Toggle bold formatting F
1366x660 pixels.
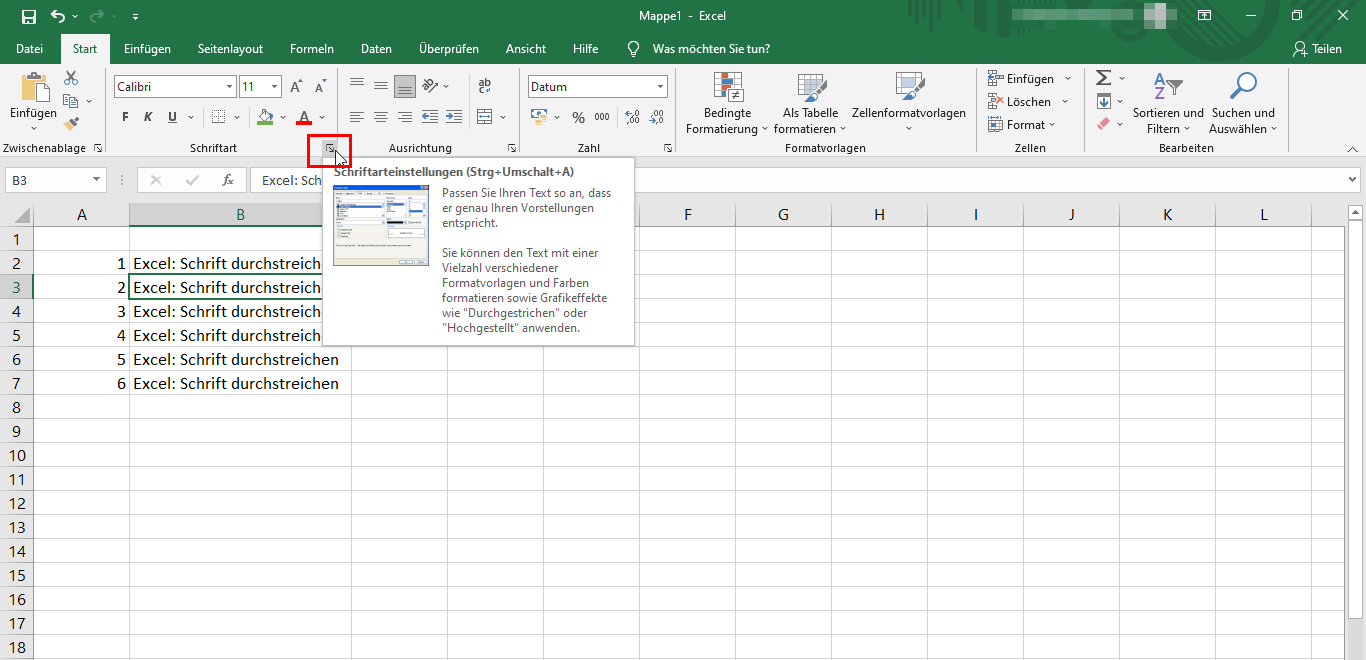click(125, 117)
